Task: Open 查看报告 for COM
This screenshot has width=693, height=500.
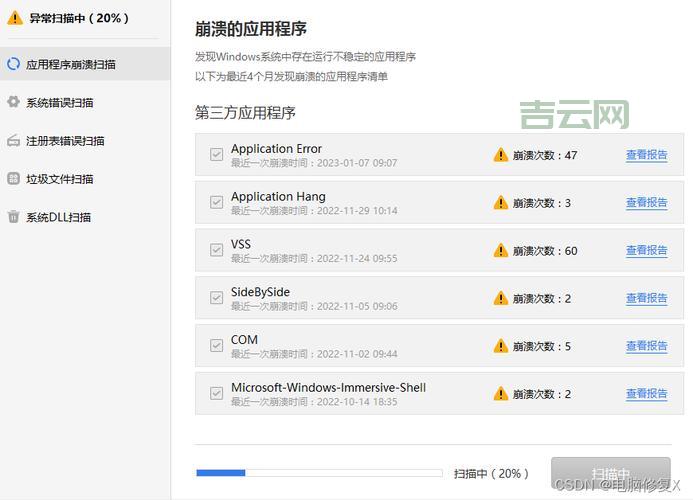Action: point(647,346)
